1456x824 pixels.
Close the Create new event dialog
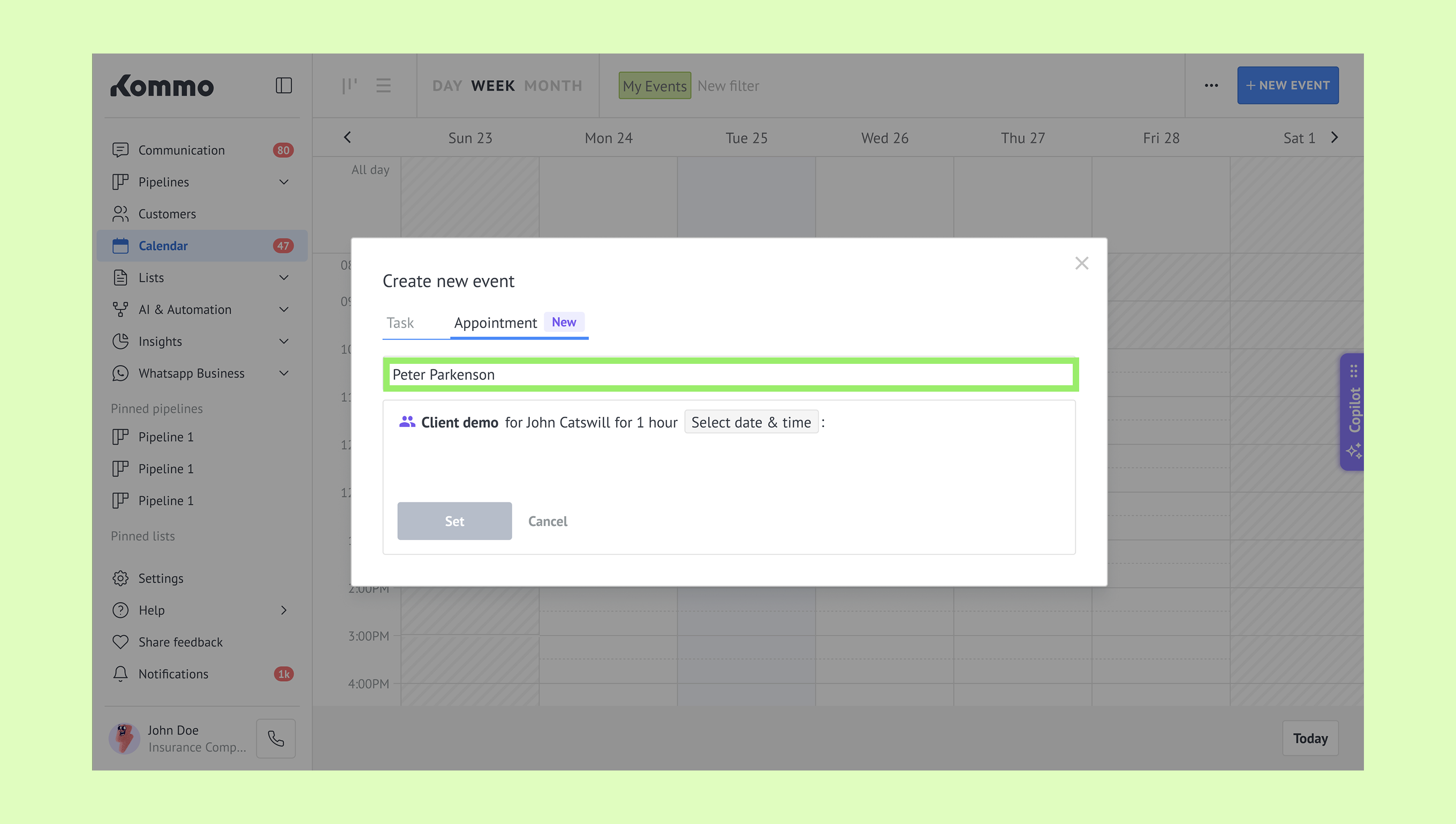click(1081, 263)
